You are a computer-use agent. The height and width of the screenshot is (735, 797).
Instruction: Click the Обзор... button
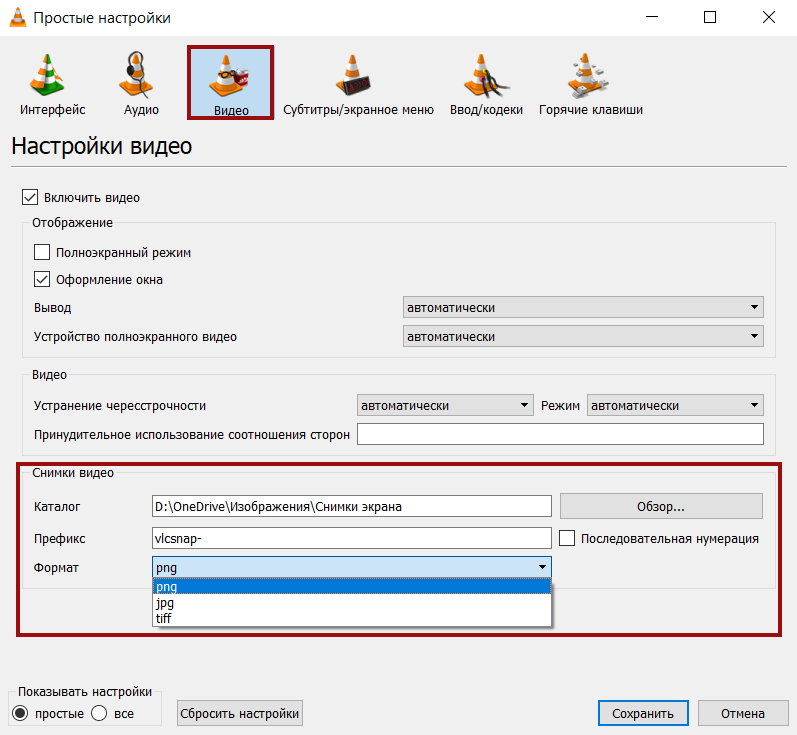661,506
